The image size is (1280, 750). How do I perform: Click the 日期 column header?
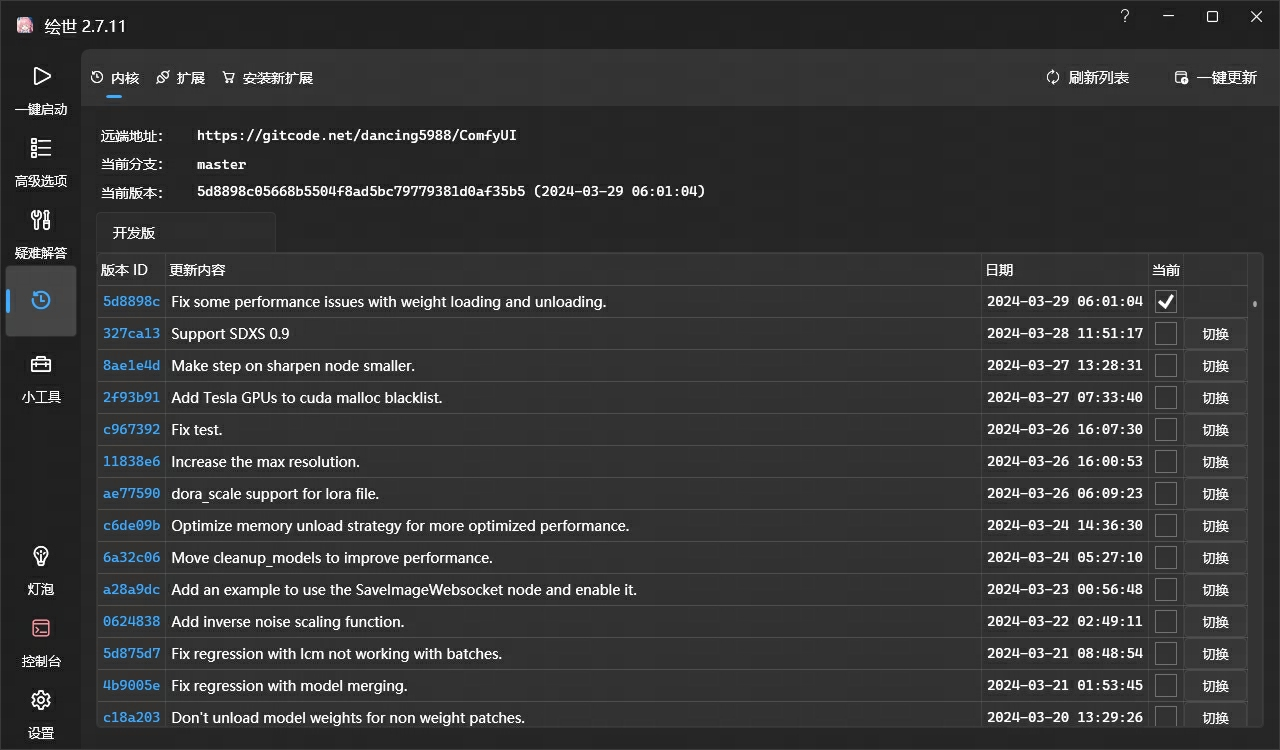pyautogui.click(x=1065, y=270)
